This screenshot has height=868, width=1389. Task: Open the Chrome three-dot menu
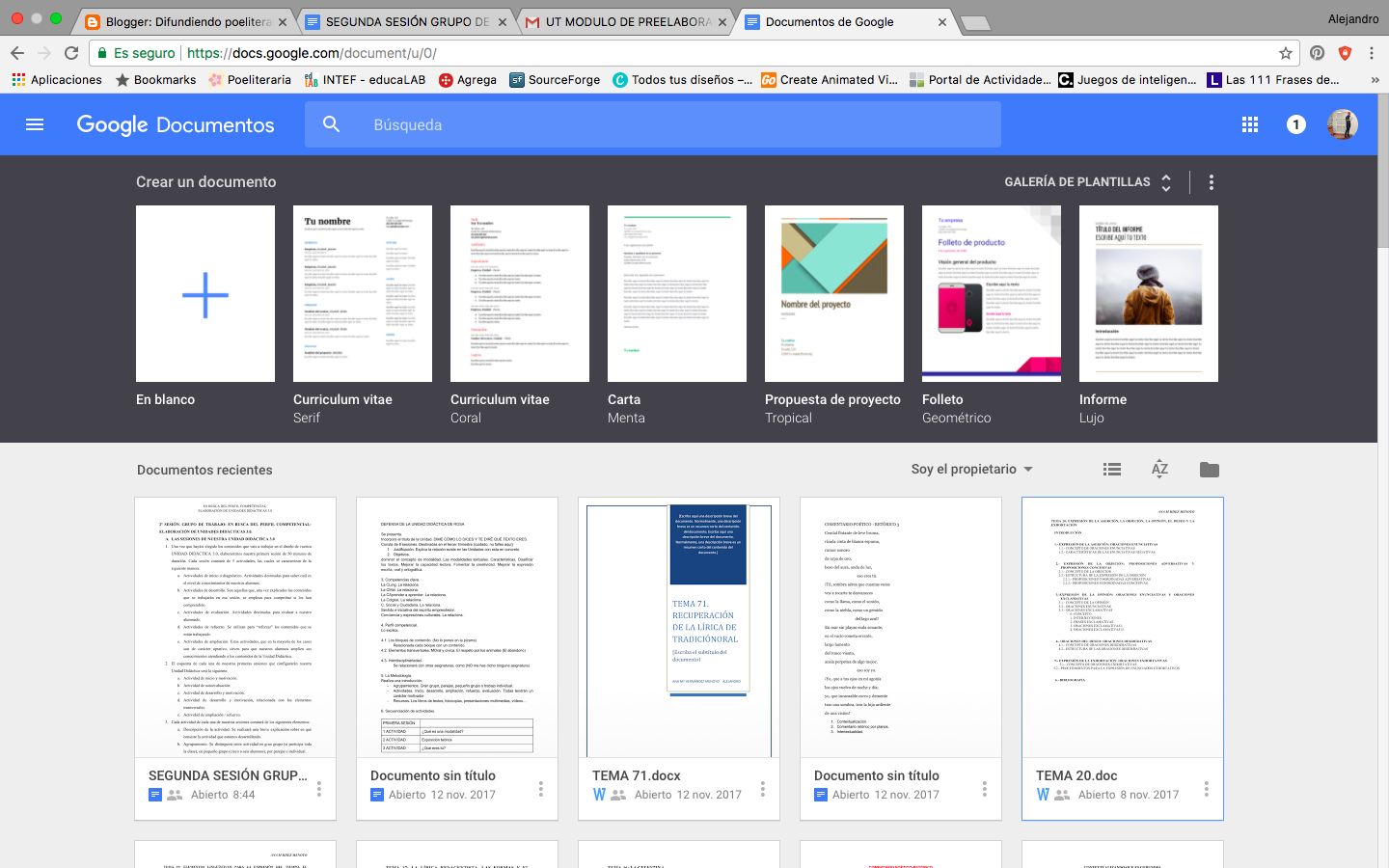tap(1372, 53)
